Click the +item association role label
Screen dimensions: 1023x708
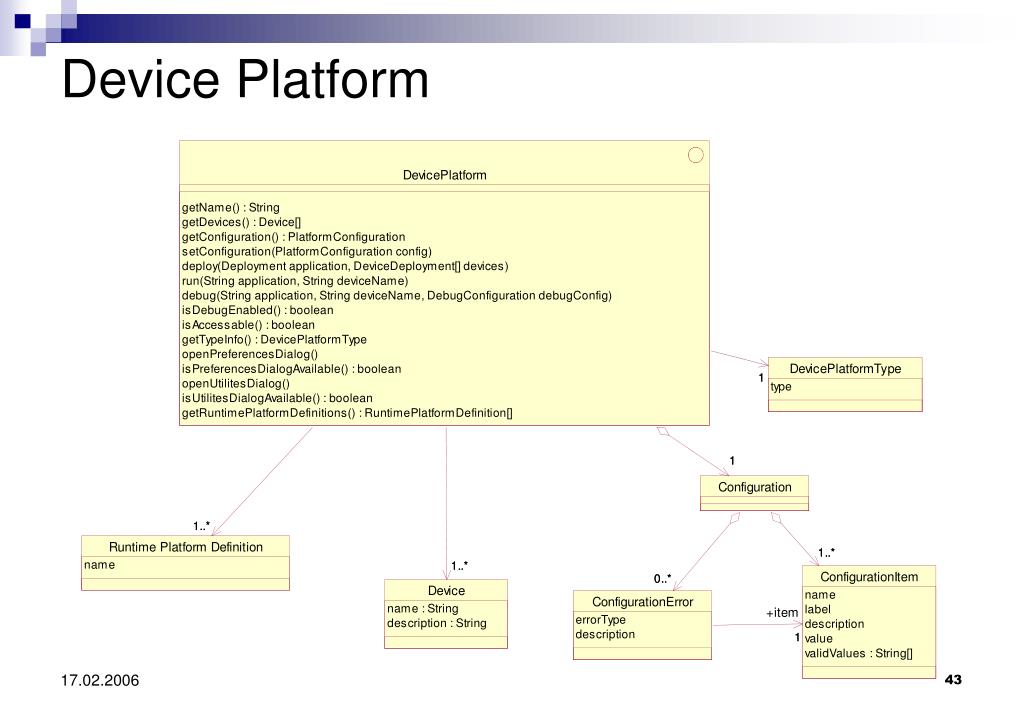click(x=782, y=613)
